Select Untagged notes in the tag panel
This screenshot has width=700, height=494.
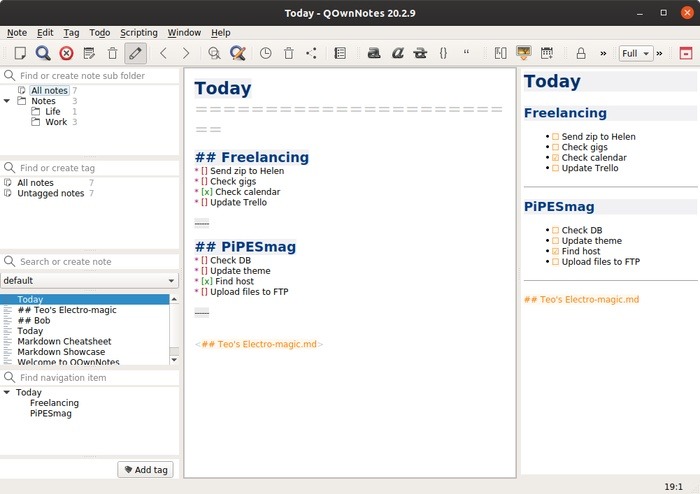(x=50, y=193)
